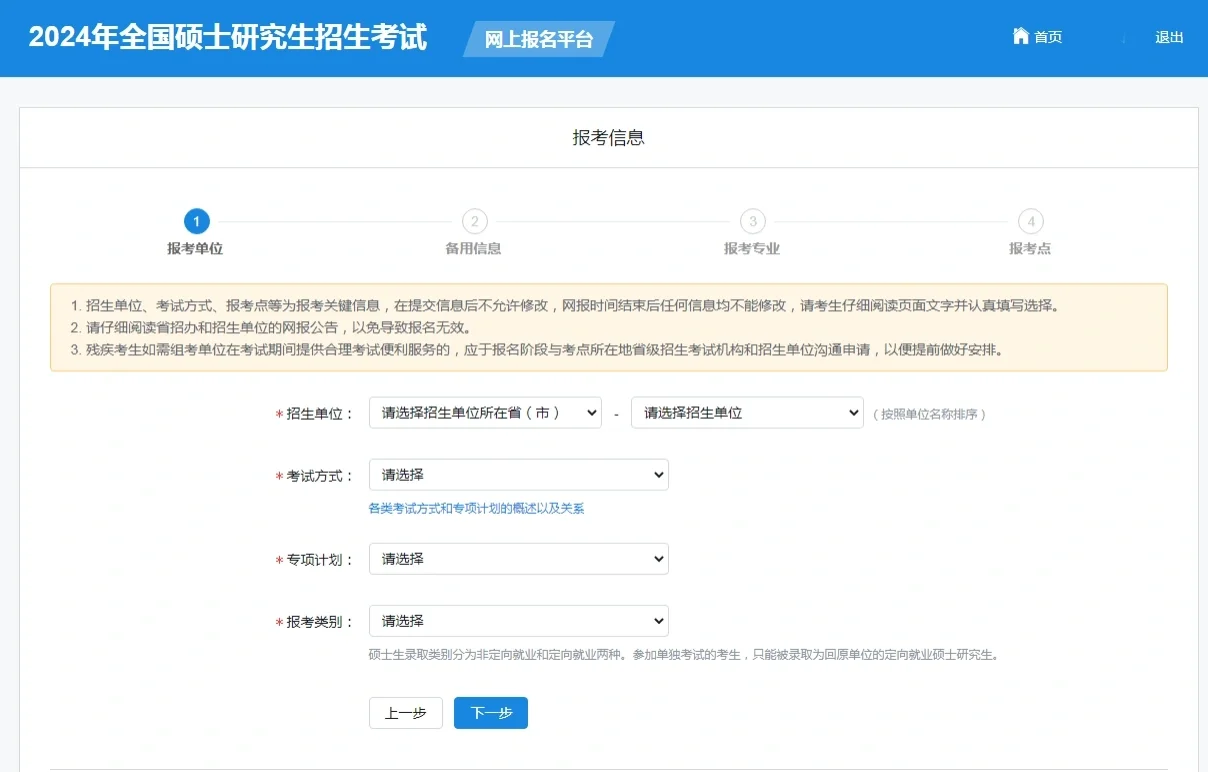This screenshot has width=1208, height=772.
Task: Click step 4 circle for 报考点
Action: [x=1030, y=222]
